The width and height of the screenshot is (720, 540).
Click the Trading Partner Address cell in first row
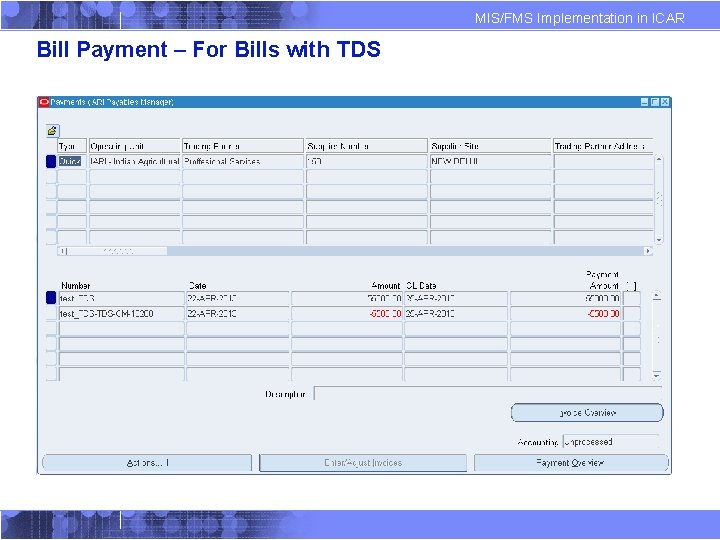coord(603,161)
